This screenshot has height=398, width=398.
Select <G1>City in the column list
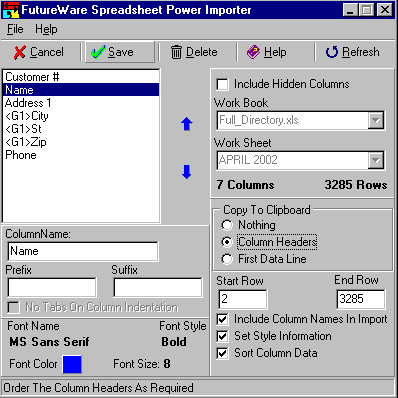(x=81, y=116)
